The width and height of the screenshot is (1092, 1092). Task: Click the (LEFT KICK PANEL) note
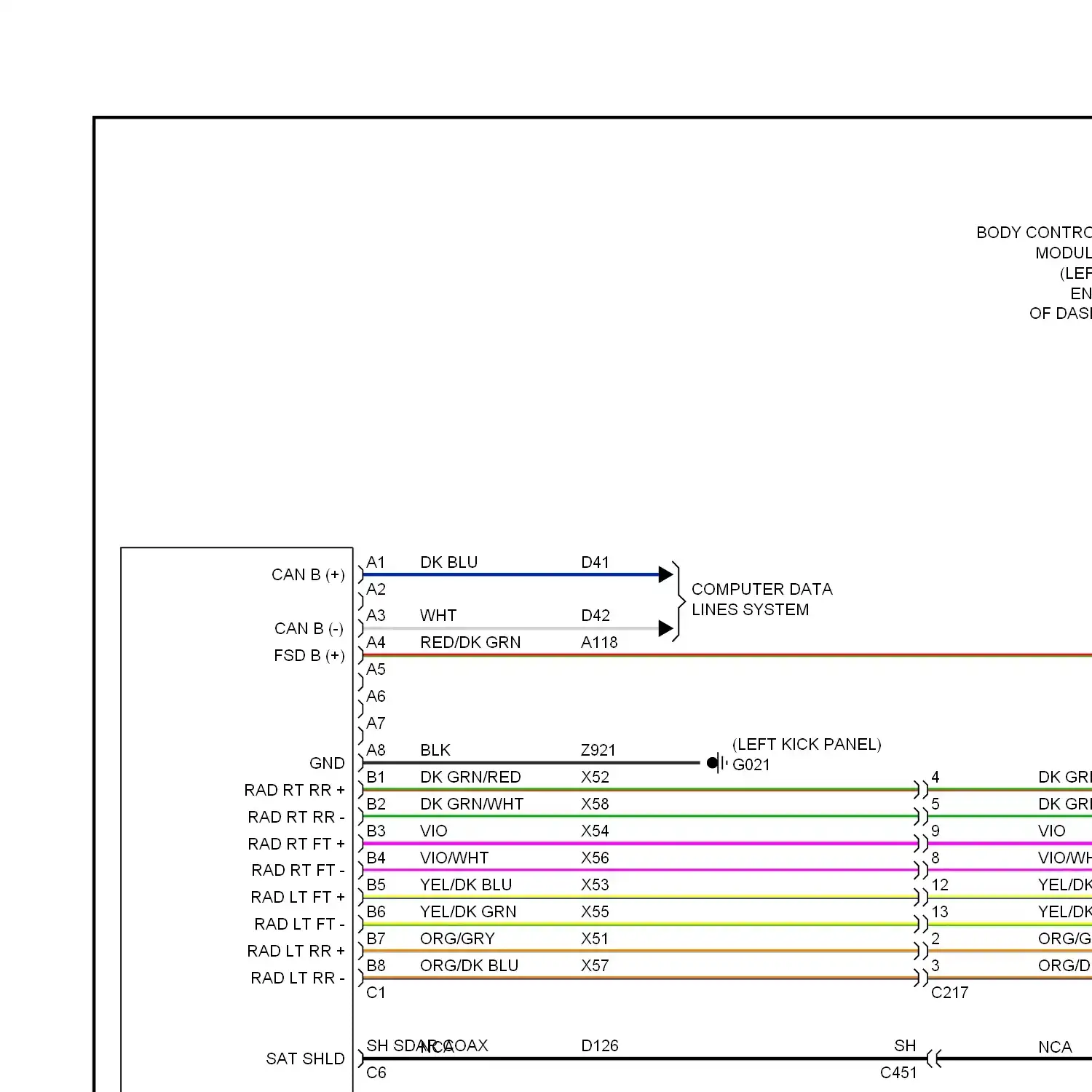807,744
